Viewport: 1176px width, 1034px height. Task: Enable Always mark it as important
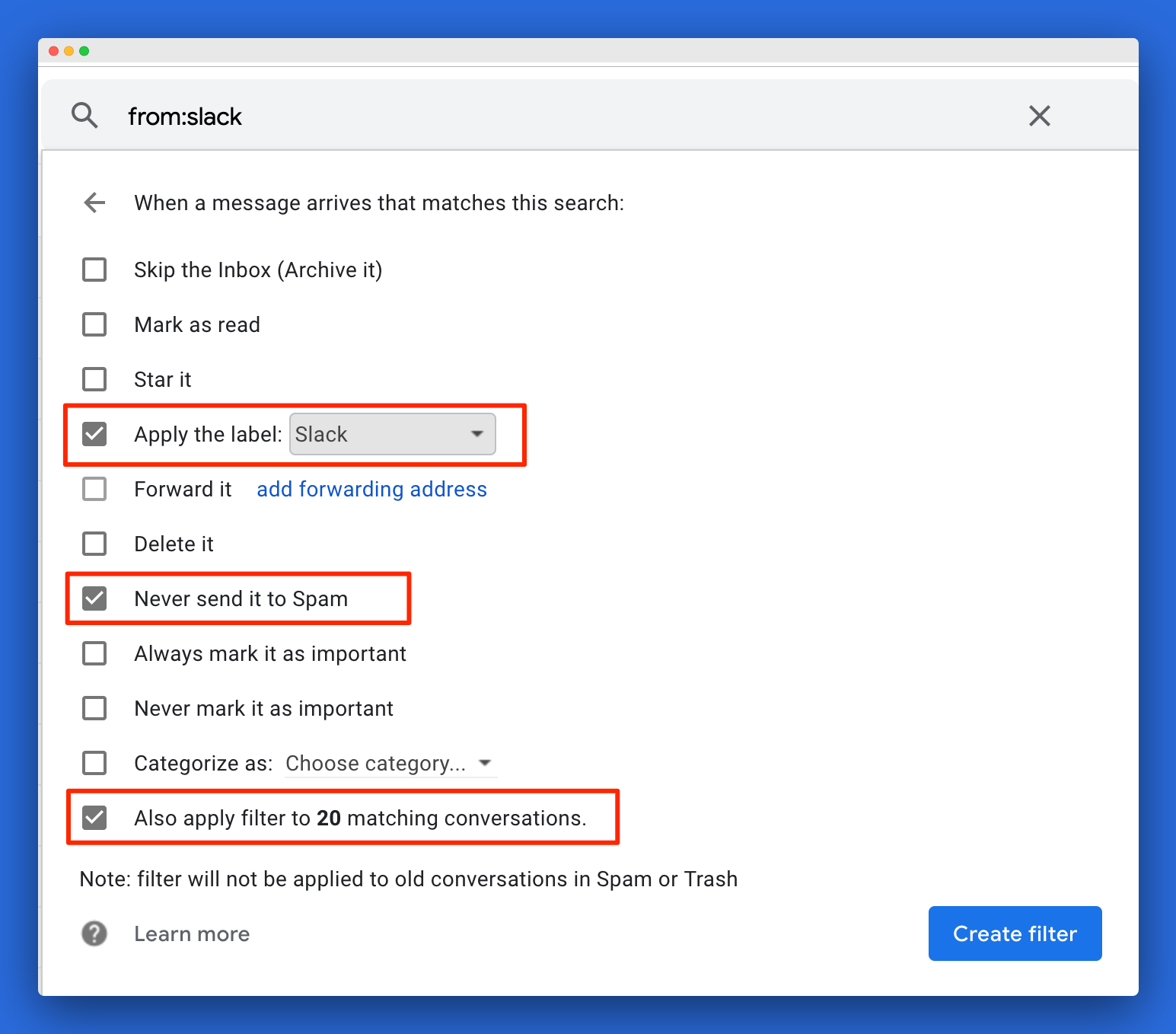pos(94,653)
